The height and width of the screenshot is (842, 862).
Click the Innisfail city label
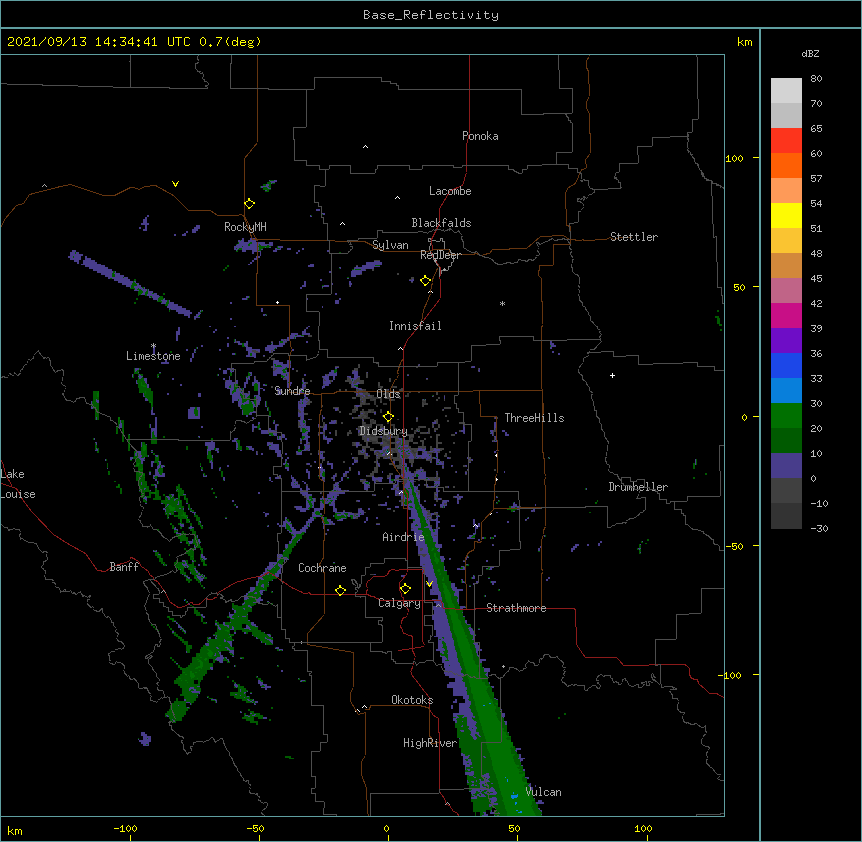[415, 326]
